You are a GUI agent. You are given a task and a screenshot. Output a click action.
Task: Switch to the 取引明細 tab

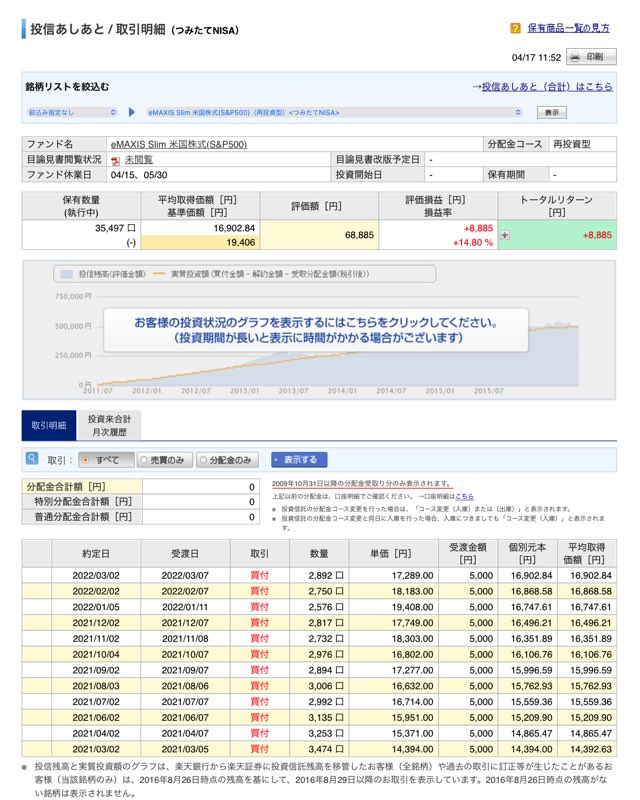click(48, 425)
